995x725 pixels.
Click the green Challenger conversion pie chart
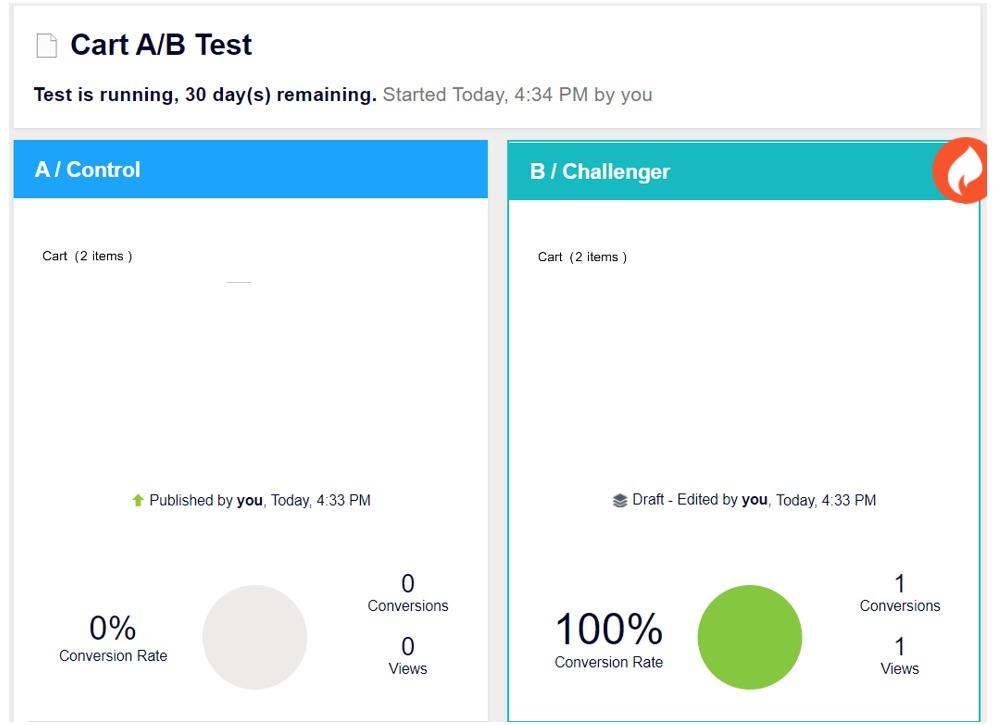749,637
